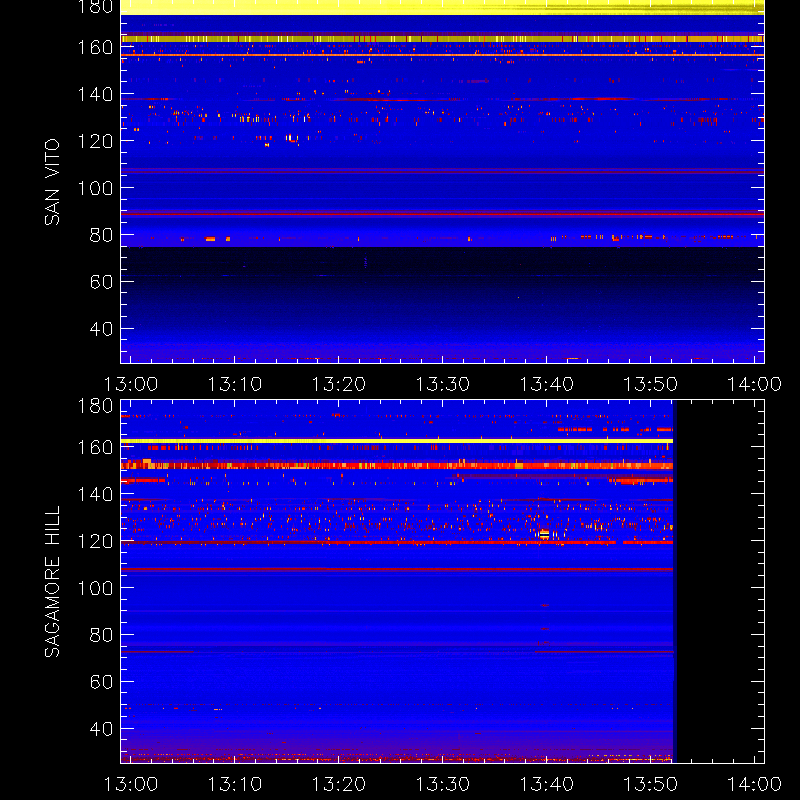
Task: Select 120 on the Sagamore Hill frequency axis
Action: [x=95, y=541]
